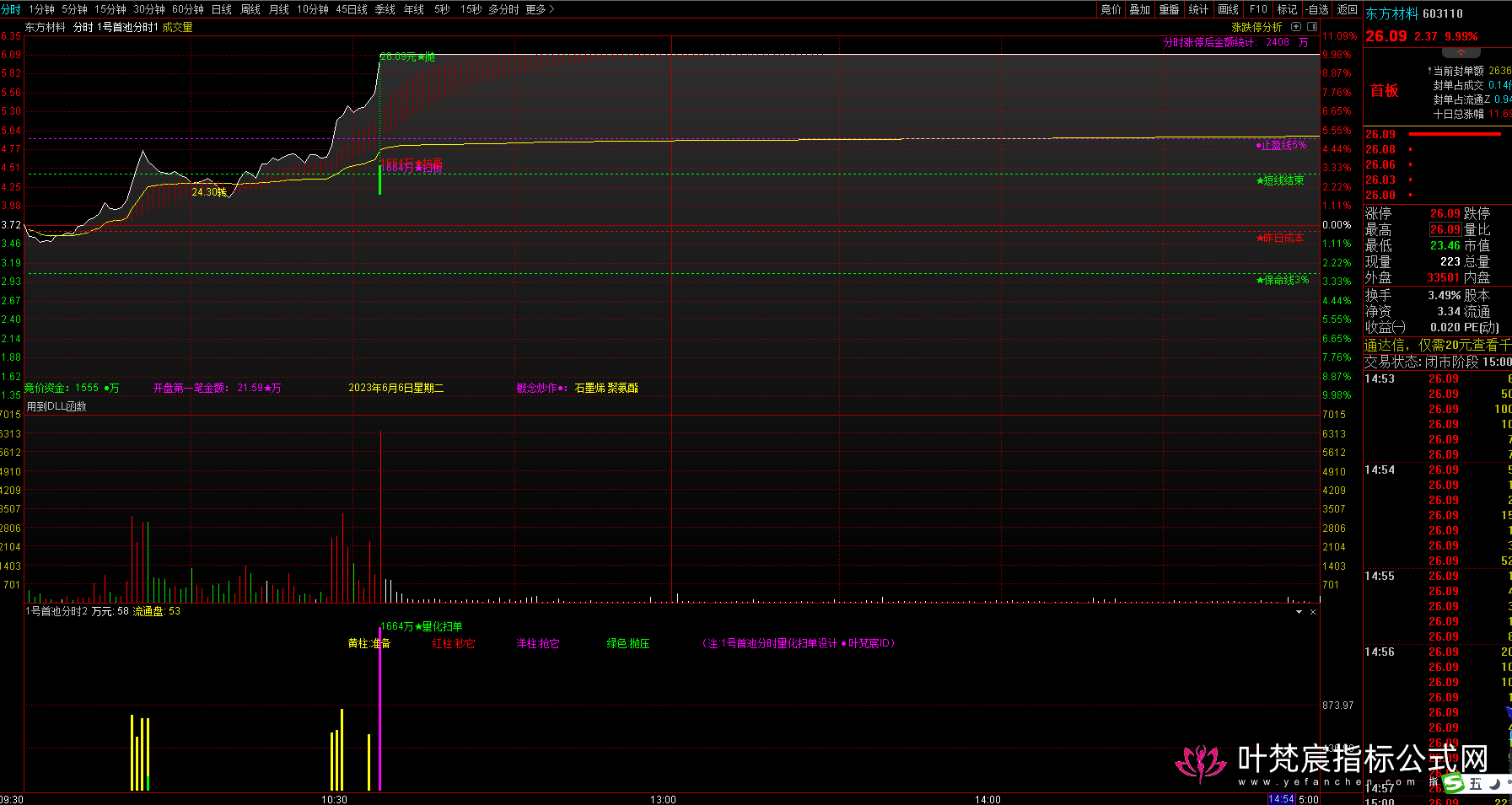Click the 外盘 33501 row
Viewport: 1512px width, 805px height.
(1412, 277)
